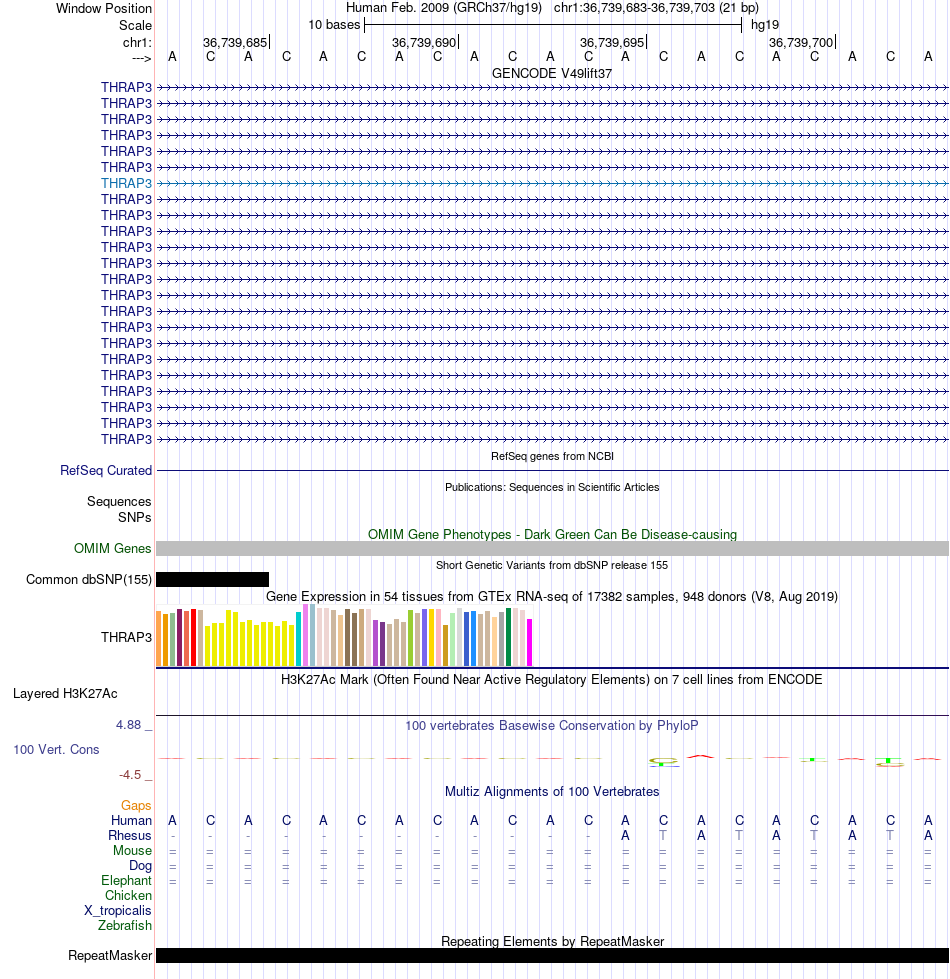Click the Mouse alignment row label
This screenshot has width=950, height=979.
pos(132,850)
